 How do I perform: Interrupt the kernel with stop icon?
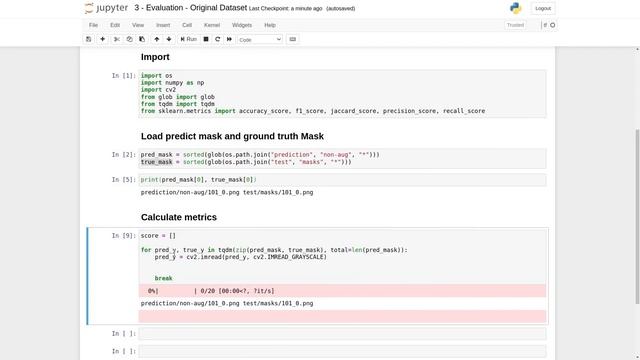coord(206,39)
